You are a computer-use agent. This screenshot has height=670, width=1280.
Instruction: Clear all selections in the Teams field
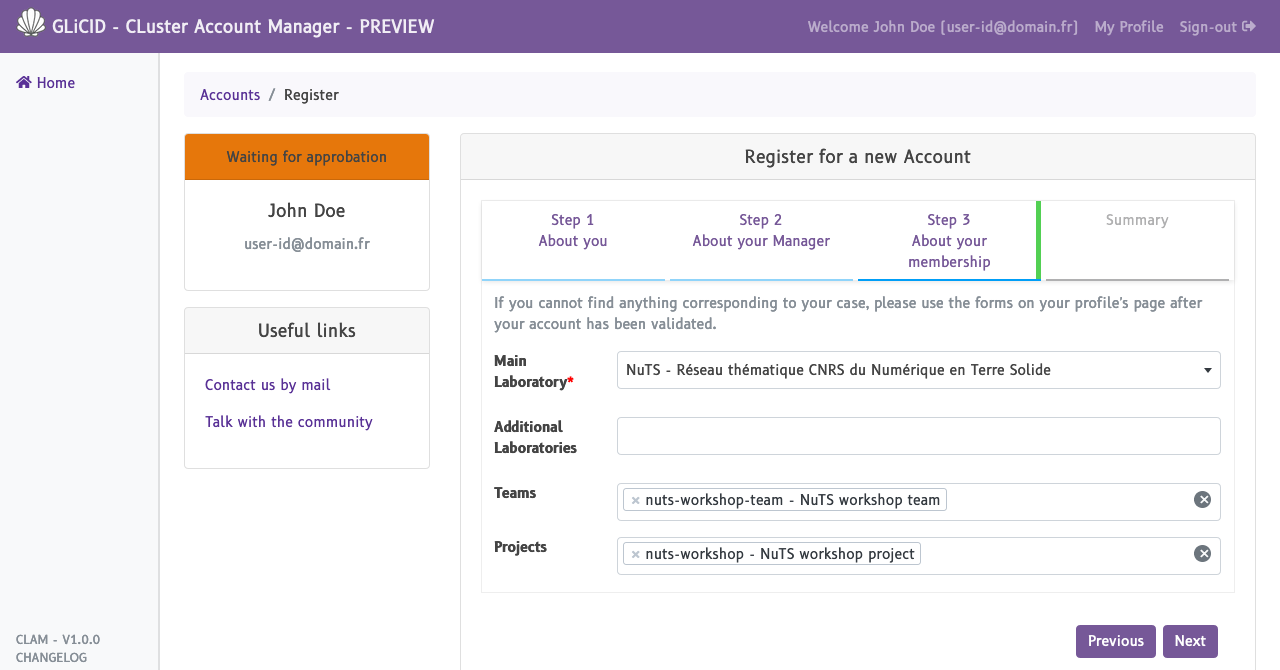(x=1202, y=500)
